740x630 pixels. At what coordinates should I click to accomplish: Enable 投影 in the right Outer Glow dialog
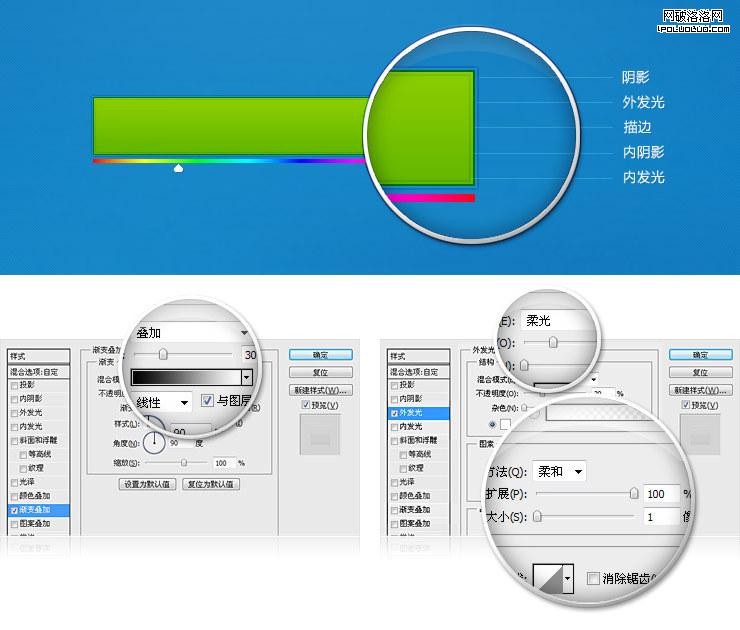coord(394,386)
